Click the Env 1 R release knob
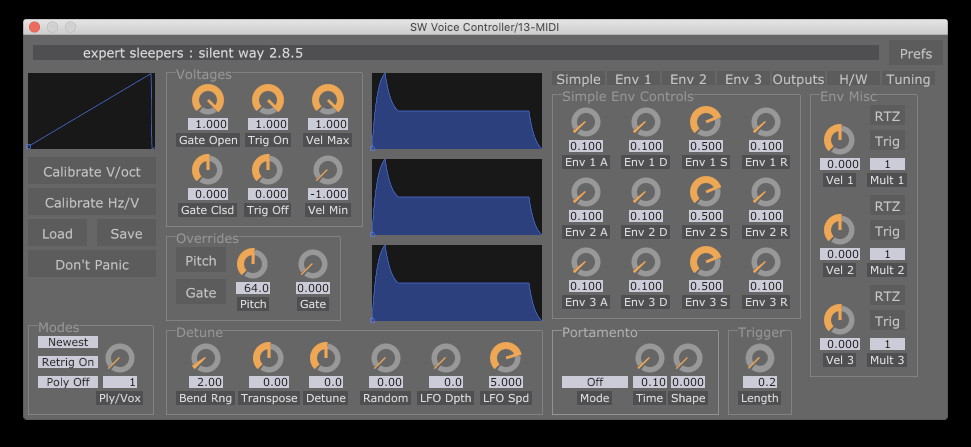This screenshot has width=971, height=447. (766, 122)
